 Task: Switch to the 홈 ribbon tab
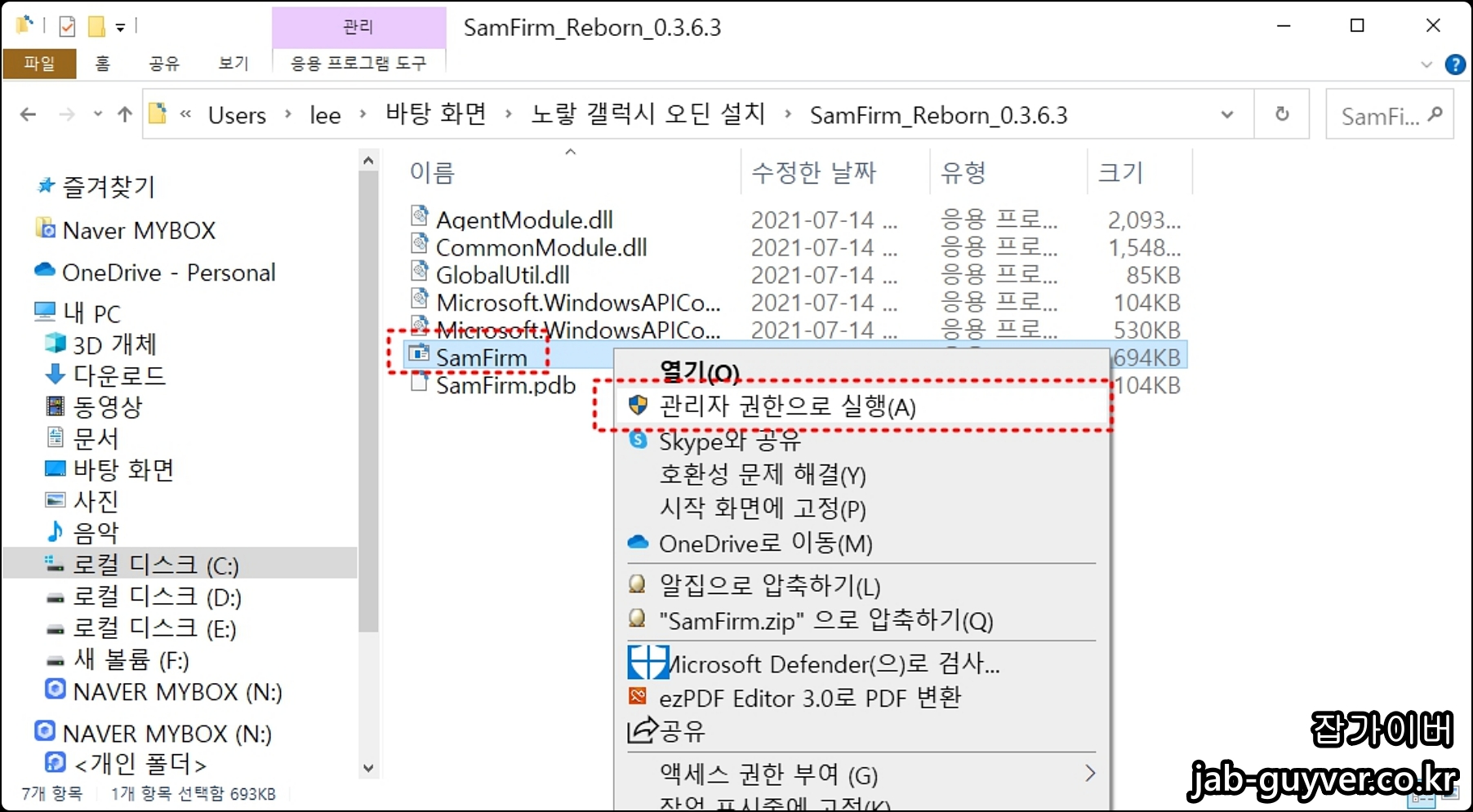point(102,63)
